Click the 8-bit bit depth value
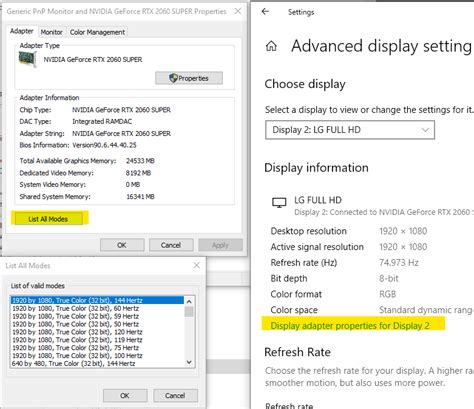This screenshot has height=409, width=474. (x=389, y=278)
